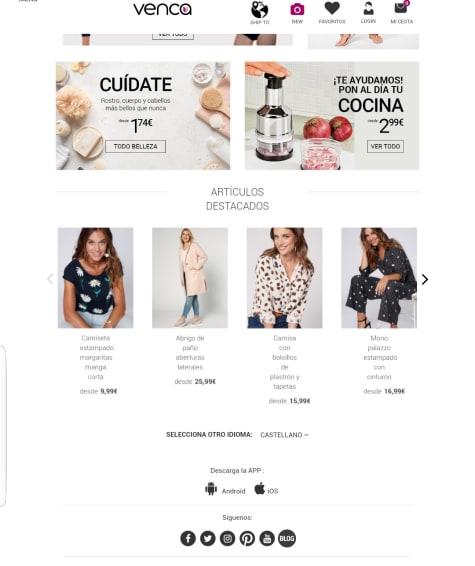
Task: Advance featured articles carousel with right arrow
Action: (425, 279)
